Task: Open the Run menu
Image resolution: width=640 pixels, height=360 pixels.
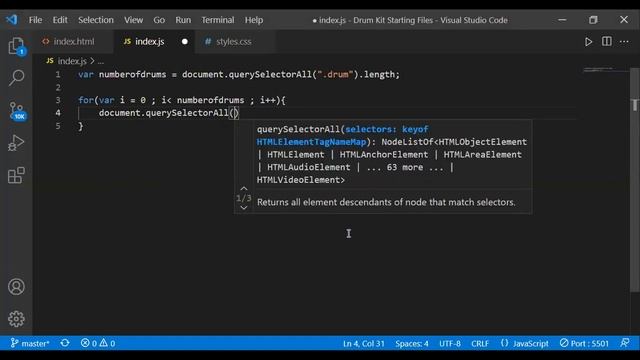Action: coord(183,20)
